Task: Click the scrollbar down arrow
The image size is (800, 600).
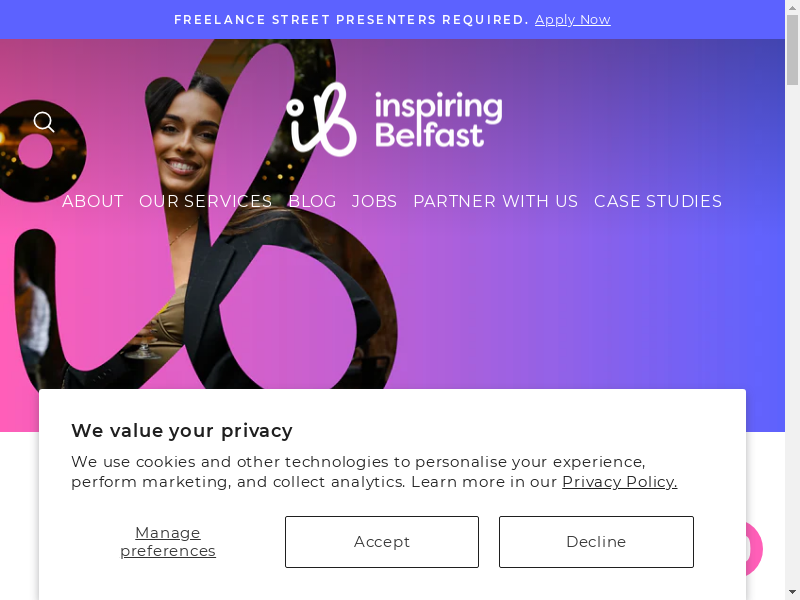Action: point(792,593)
